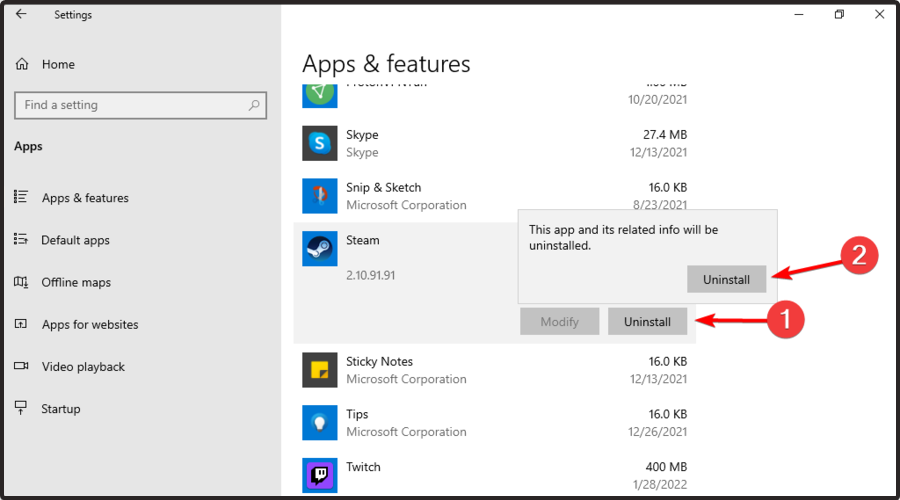Image resolution: width=900 pixels, height=500 pixels.
Task: Open Default apps section
Action: [x=75, y=240]
